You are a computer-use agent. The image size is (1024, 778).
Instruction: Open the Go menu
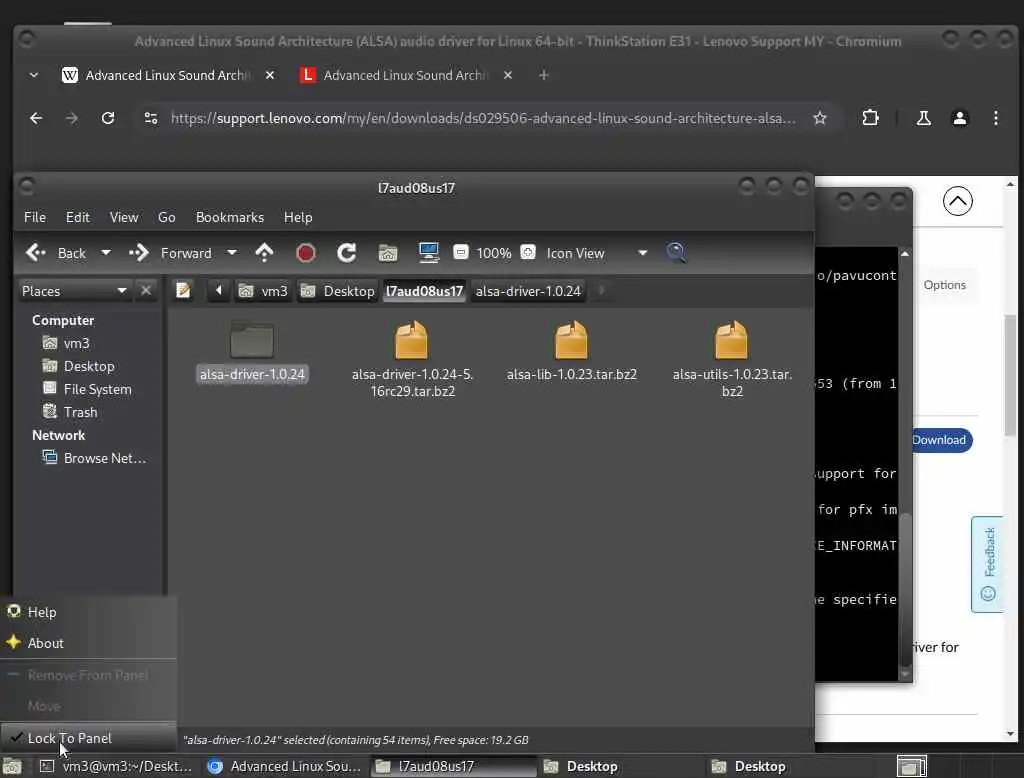point(167,217)
